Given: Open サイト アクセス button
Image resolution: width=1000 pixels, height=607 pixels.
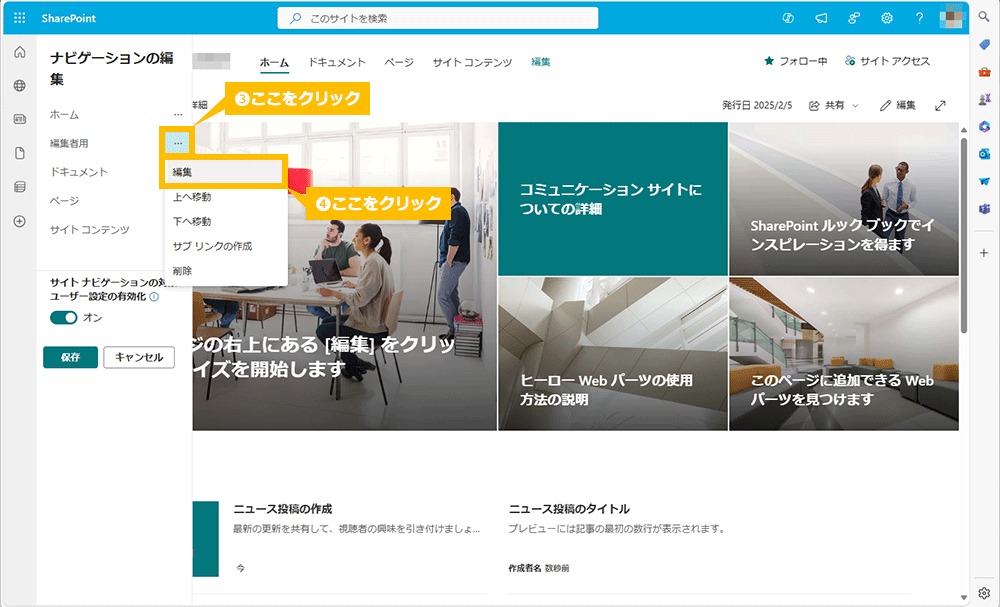Looking at the screenshot, I should tap(887, 61).
